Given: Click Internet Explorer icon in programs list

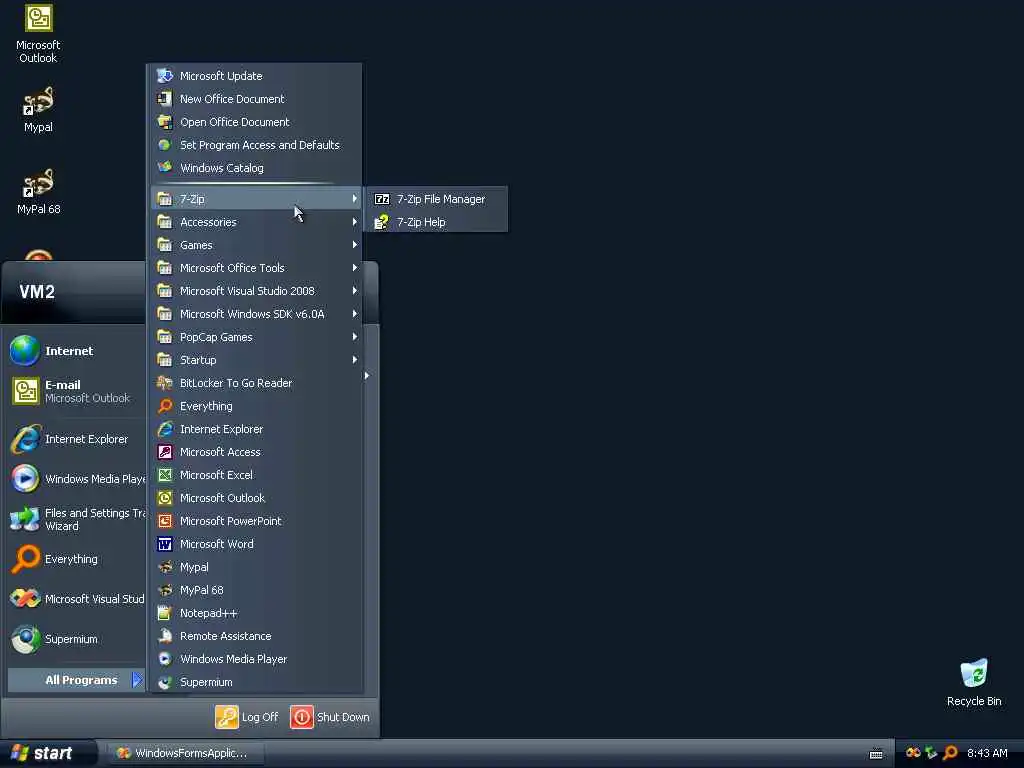Looking at the screenshot, I should point(165,429).
